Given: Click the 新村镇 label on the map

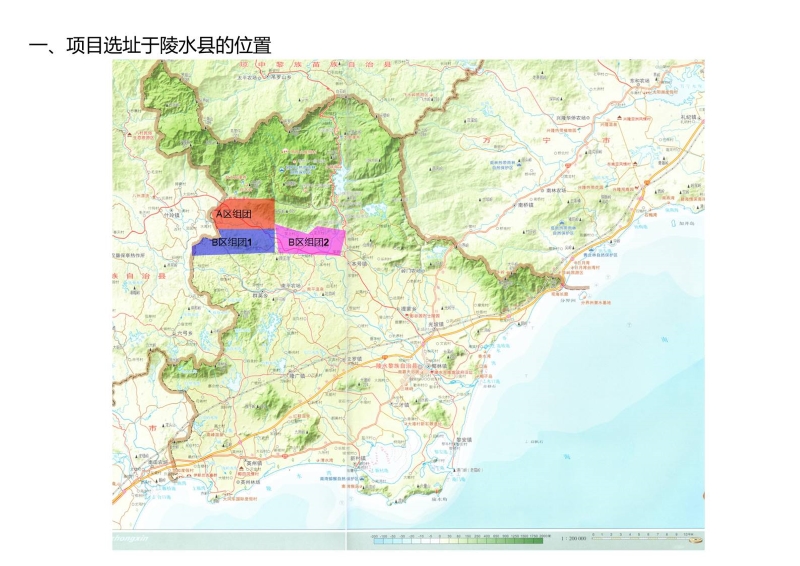Looking at the screenshot, I should coord(359,458).
